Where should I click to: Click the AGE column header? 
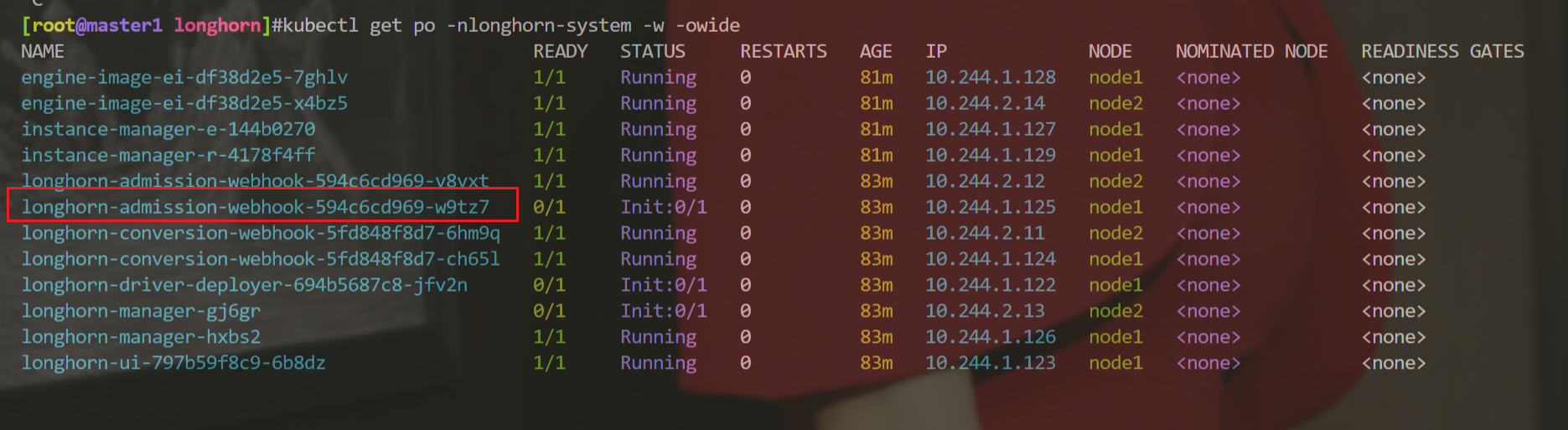click(x=876, y=52)
